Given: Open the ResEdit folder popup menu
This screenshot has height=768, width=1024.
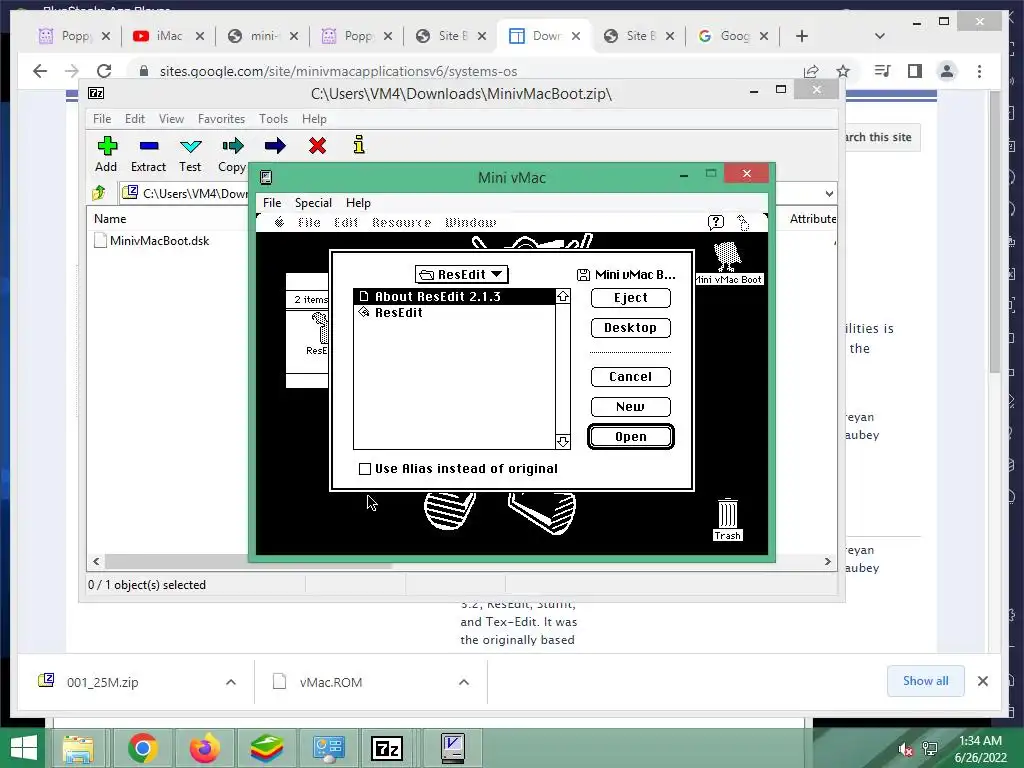Looking at the screenshot, I should point(462,274).
